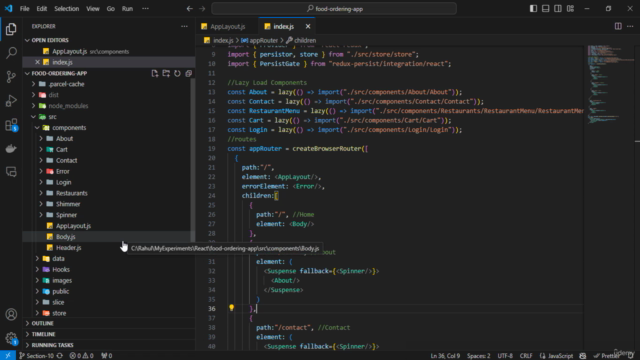Open the View menu
The height and width of the screenshot is (360, 640).
point(93,9)
